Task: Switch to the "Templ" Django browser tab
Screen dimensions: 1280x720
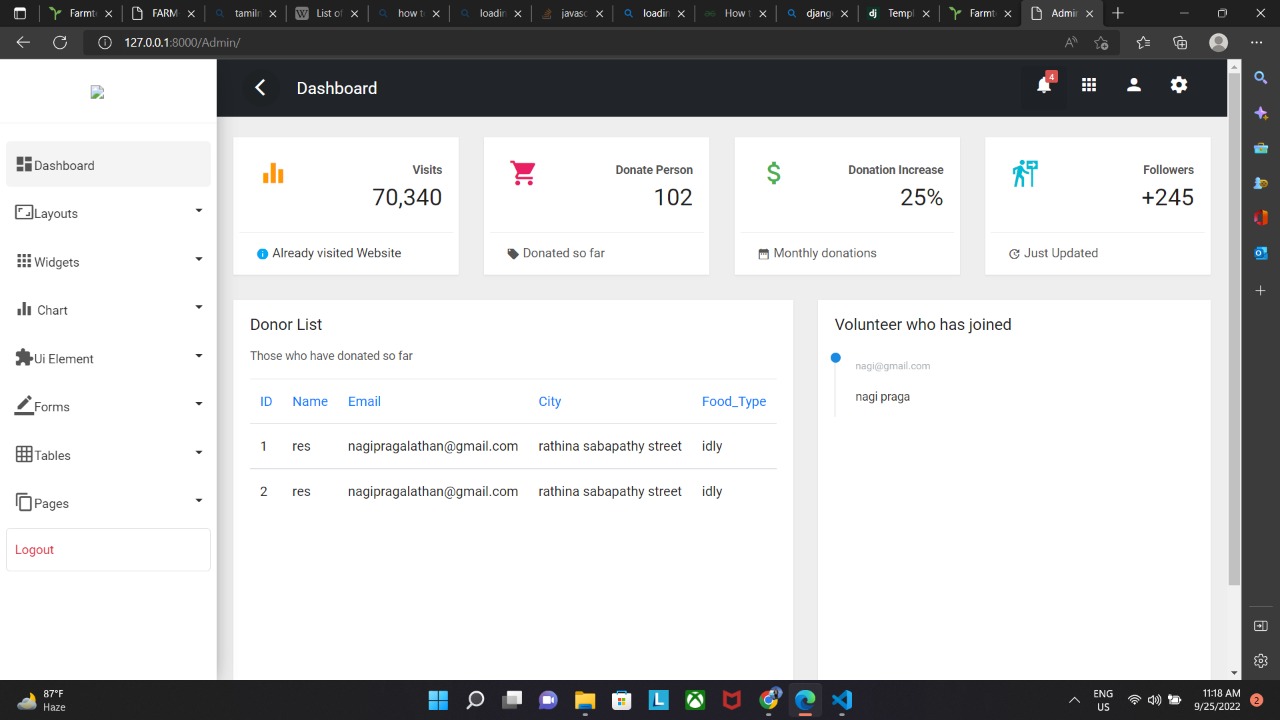Action: (898, 14)
